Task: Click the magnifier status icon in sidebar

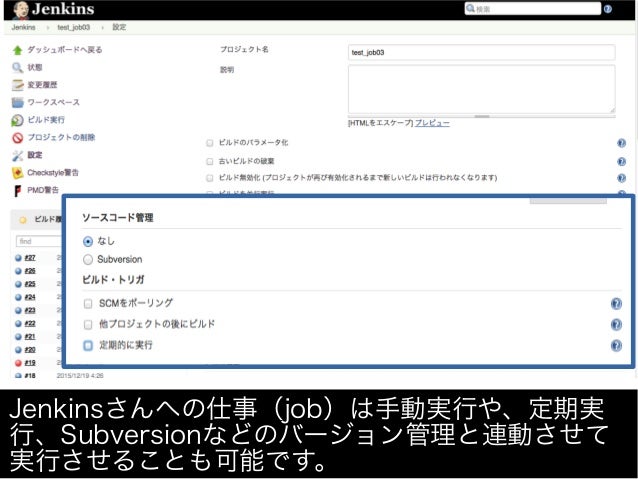Action: [x=17, y=68]
